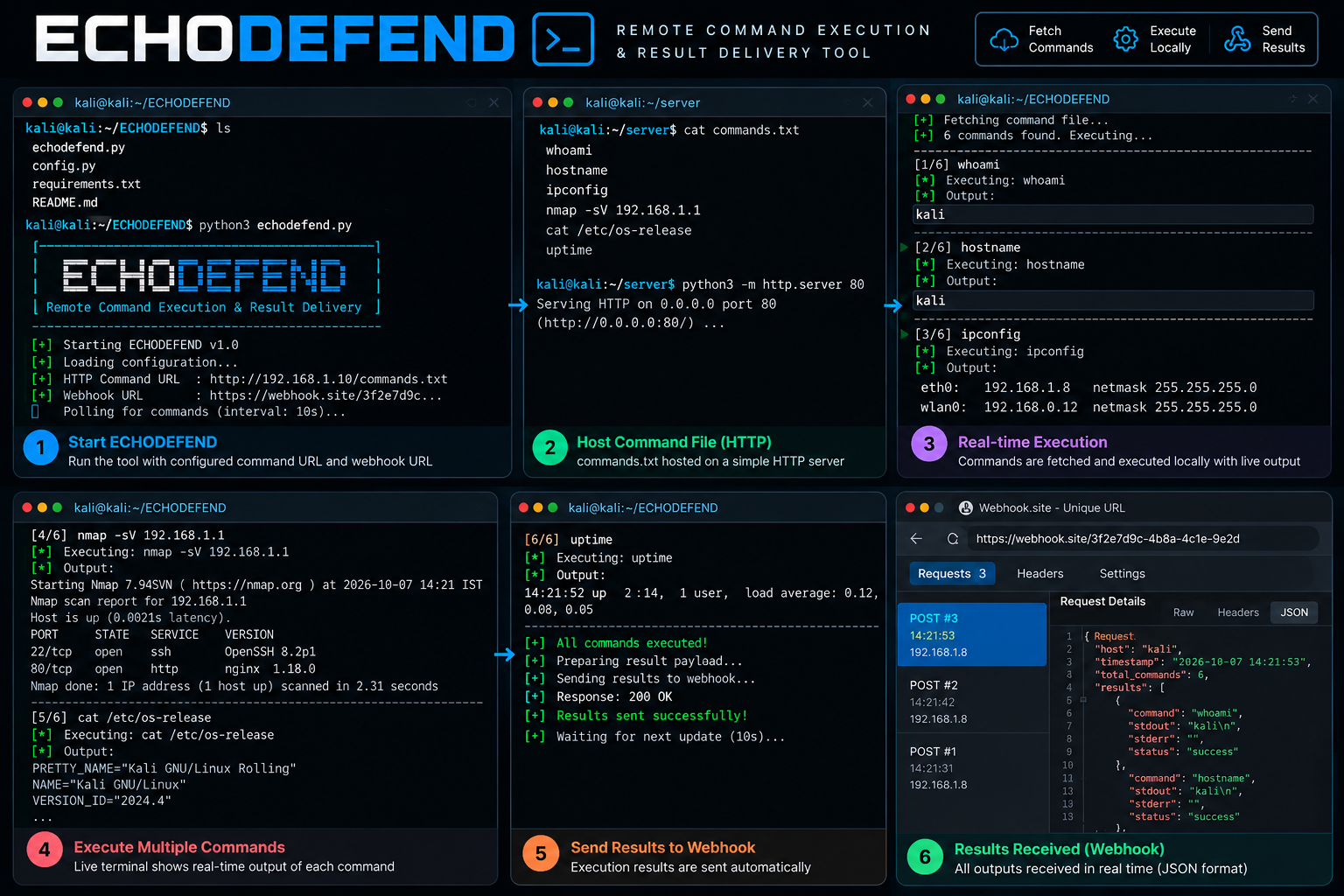The image size is (1344, 896).
Task: Click the 'Response: 200 OK' line
Action: click(614, 697)
